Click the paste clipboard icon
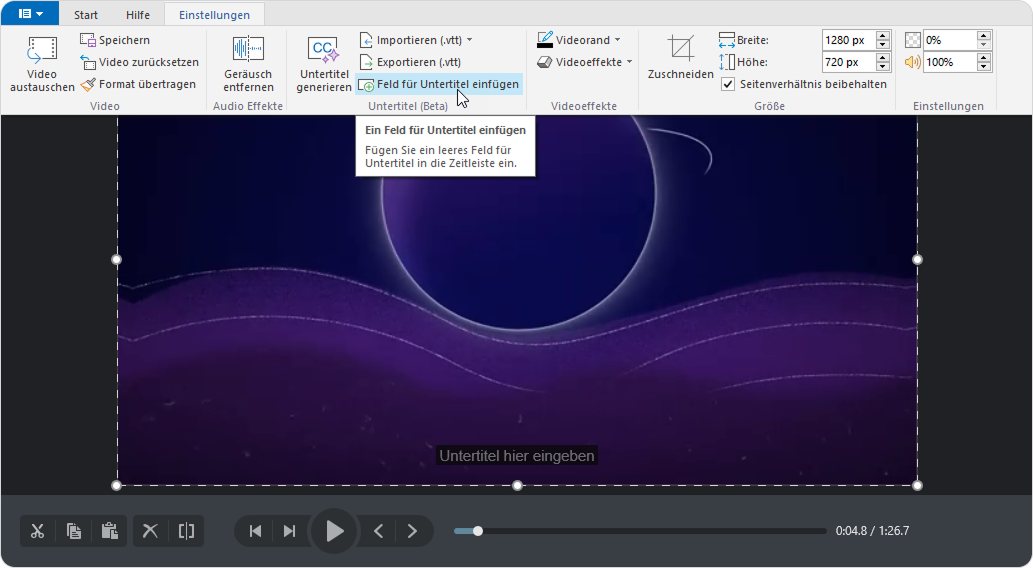 click(x=109, y=531)
